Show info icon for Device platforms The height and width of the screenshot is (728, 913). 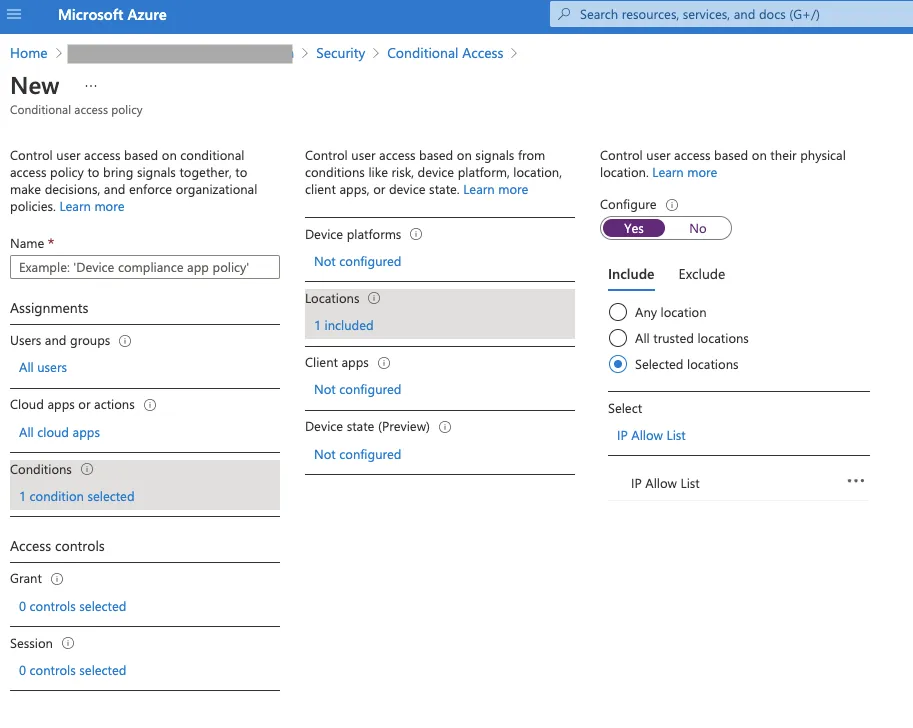click(416, 235)
